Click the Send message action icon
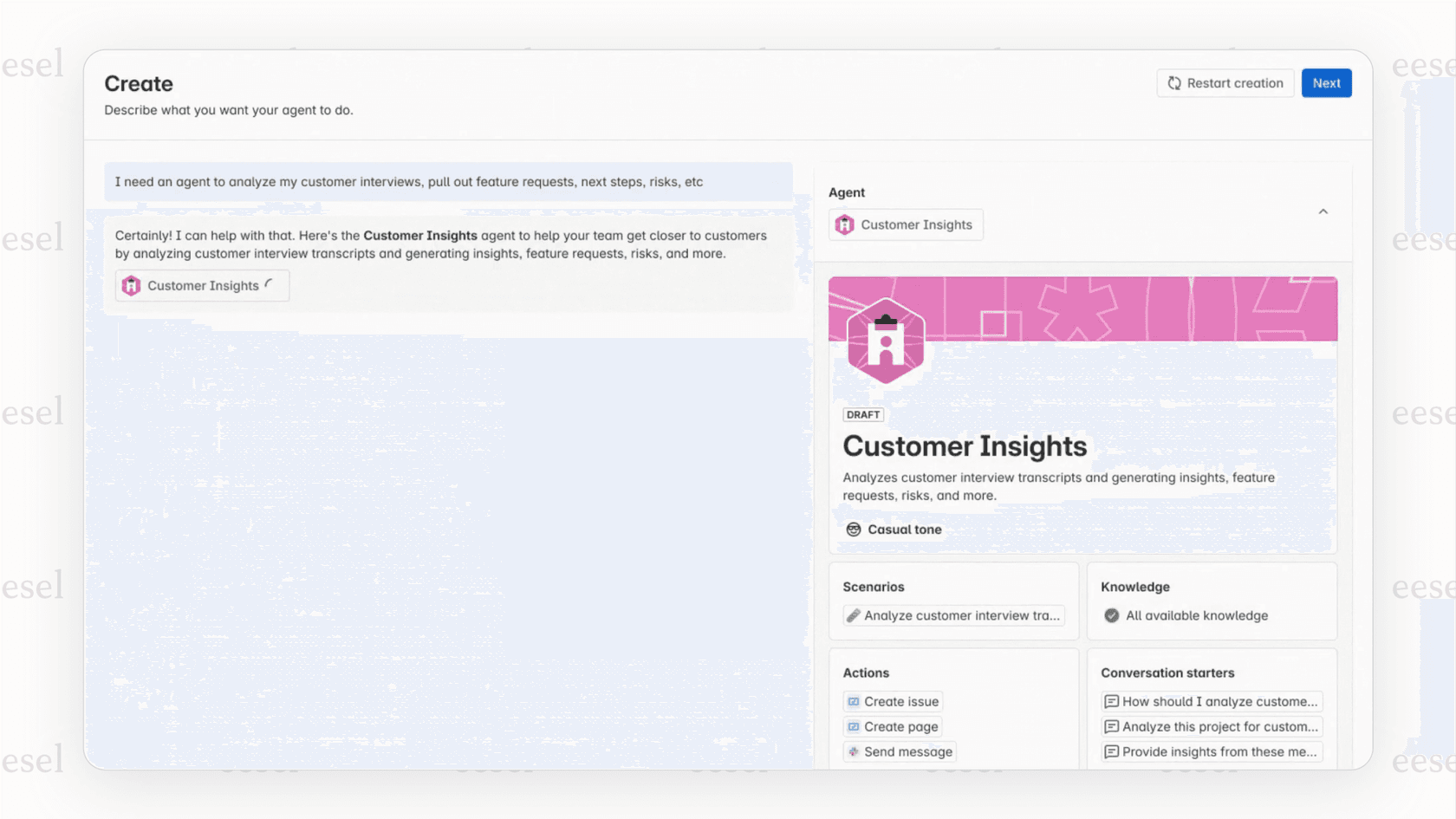 coord(854,752)
